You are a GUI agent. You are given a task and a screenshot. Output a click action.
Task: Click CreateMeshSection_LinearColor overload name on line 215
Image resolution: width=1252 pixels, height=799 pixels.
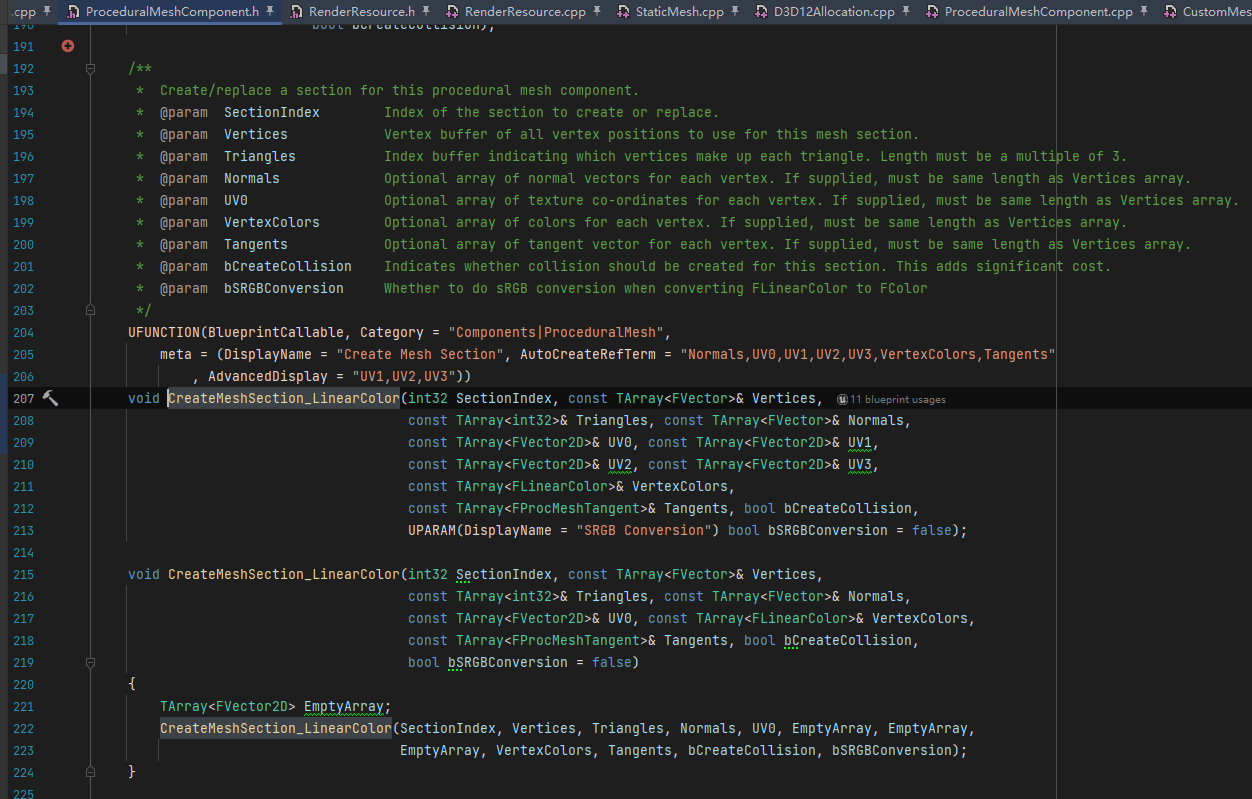pyautogui.click(x=284, y=574)
